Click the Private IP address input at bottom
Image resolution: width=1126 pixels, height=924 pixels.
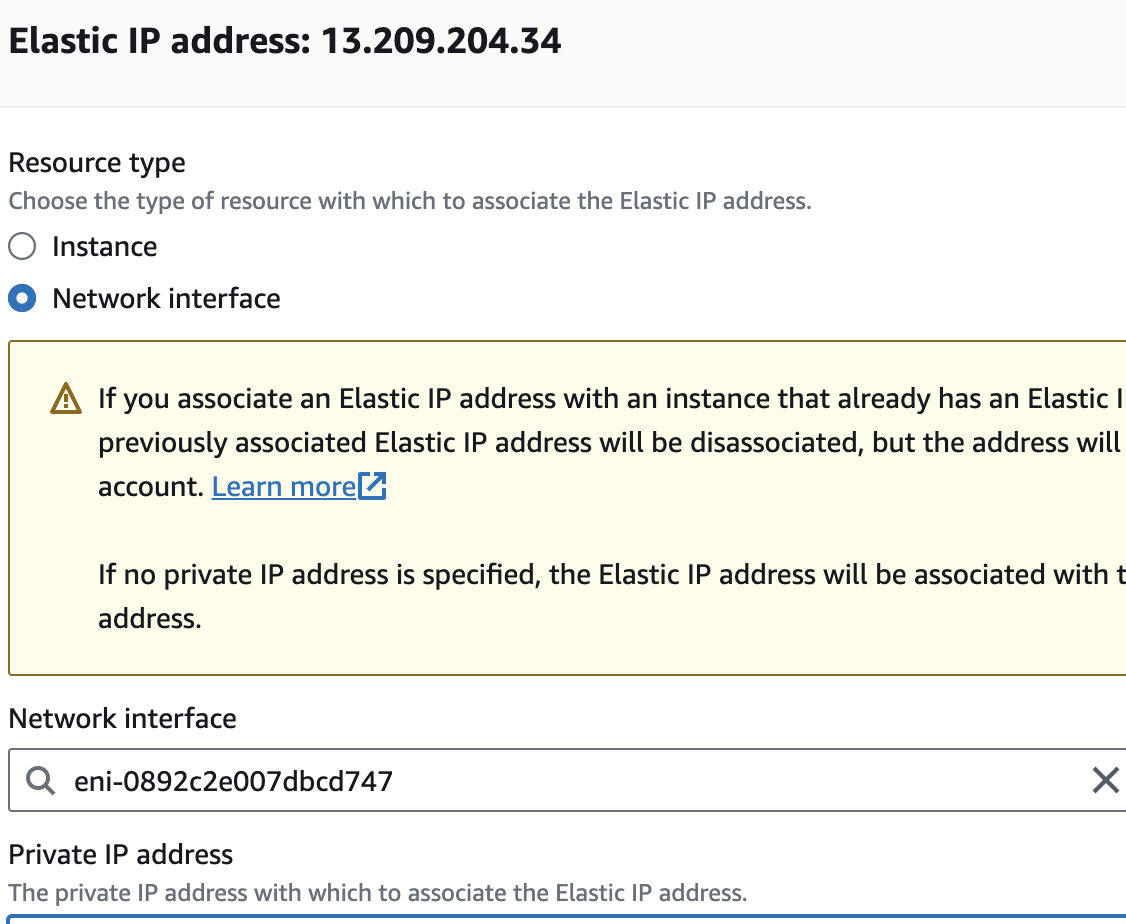560,918
